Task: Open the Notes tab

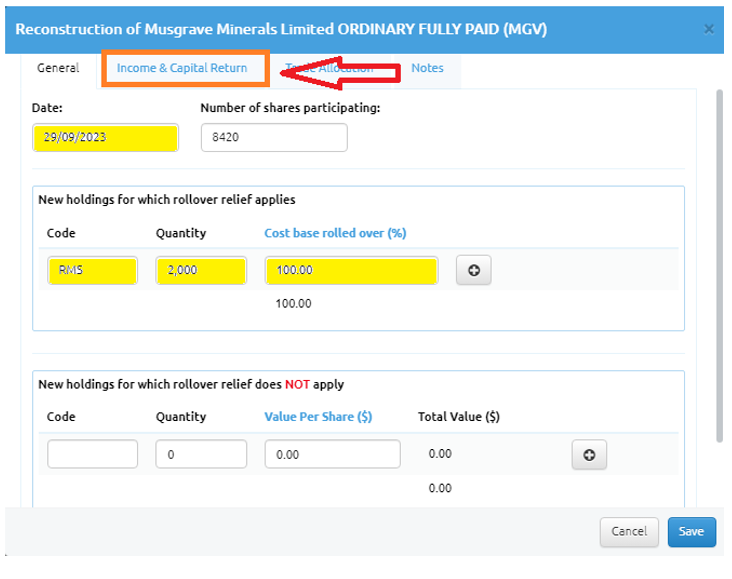Action: tap(427, 68)
